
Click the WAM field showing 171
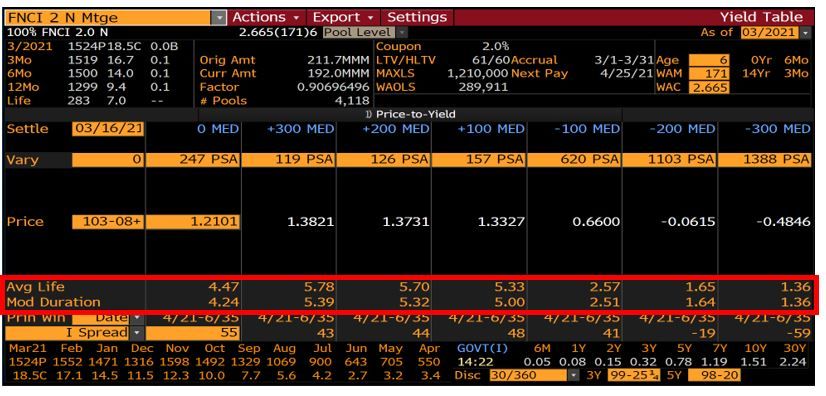(709, 74)
